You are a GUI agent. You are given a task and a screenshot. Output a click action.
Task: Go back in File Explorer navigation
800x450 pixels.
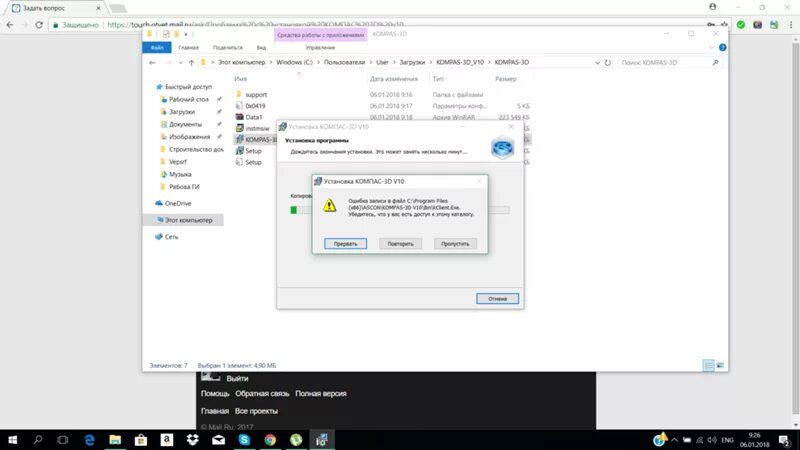click(x=152, y=63)
